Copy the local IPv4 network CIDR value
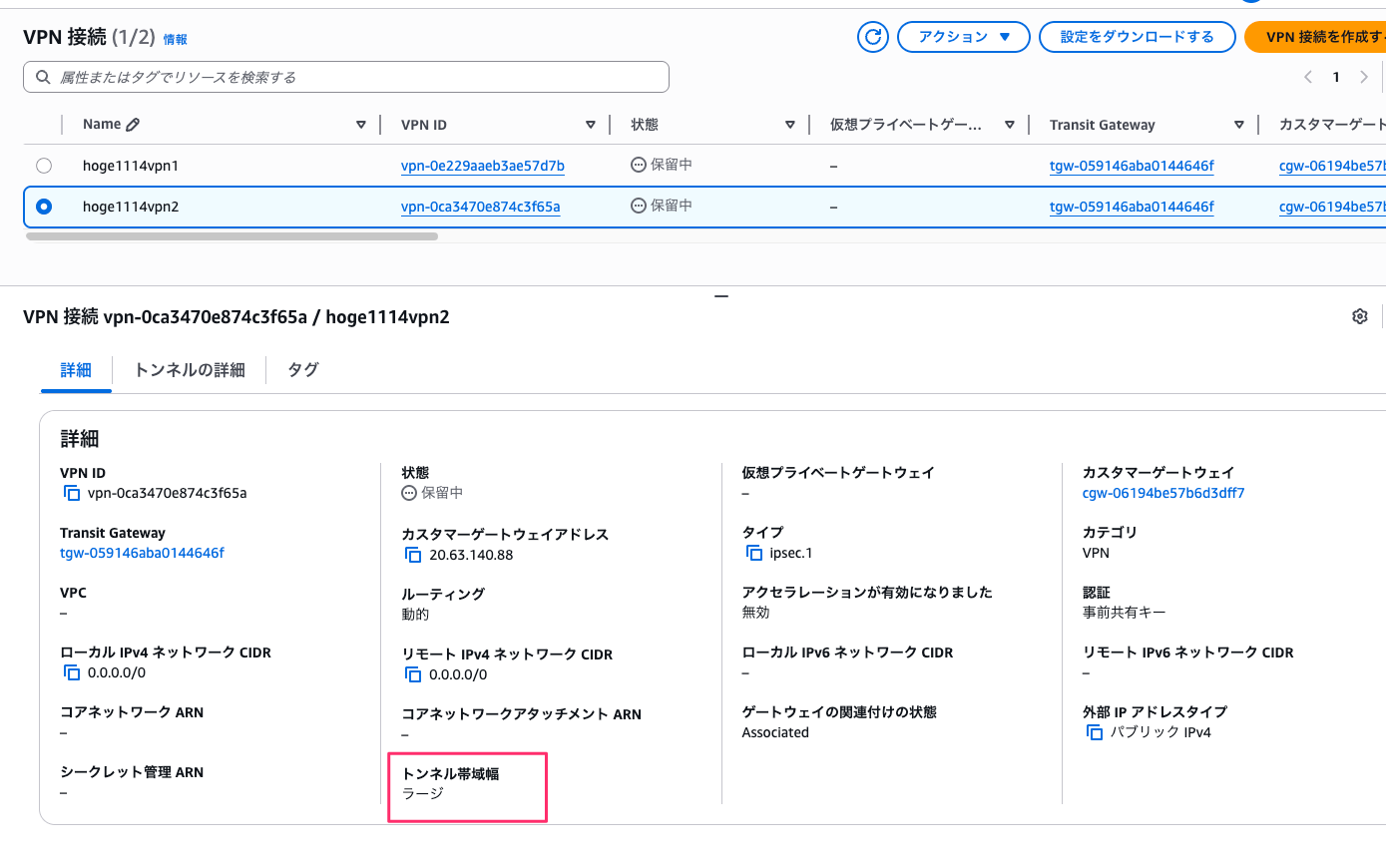This screenshot has height=868, width=1386. [x=71, y=671]
